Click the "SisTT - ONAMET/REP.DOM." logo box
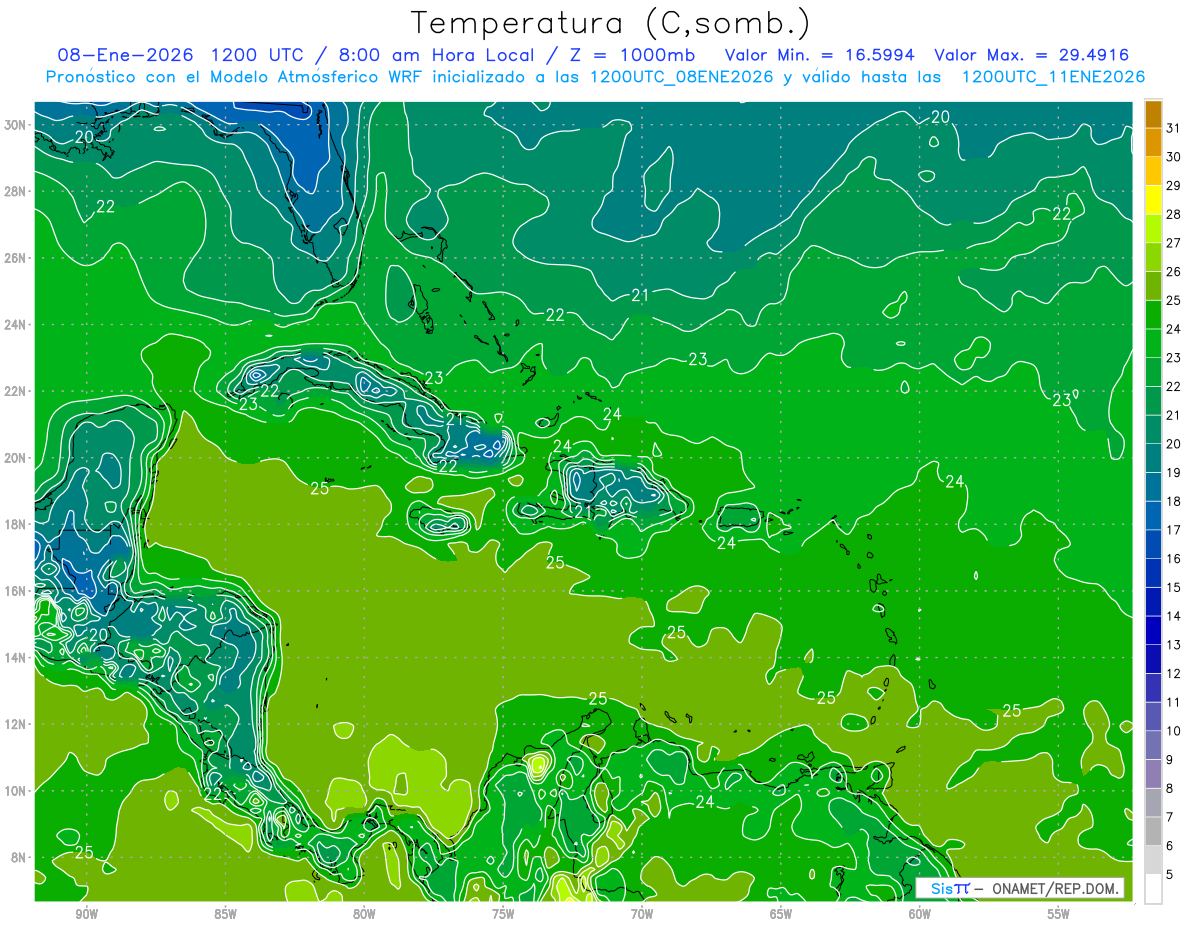This screenshot has height=927, width=1200. click(x=1019, y=888)
